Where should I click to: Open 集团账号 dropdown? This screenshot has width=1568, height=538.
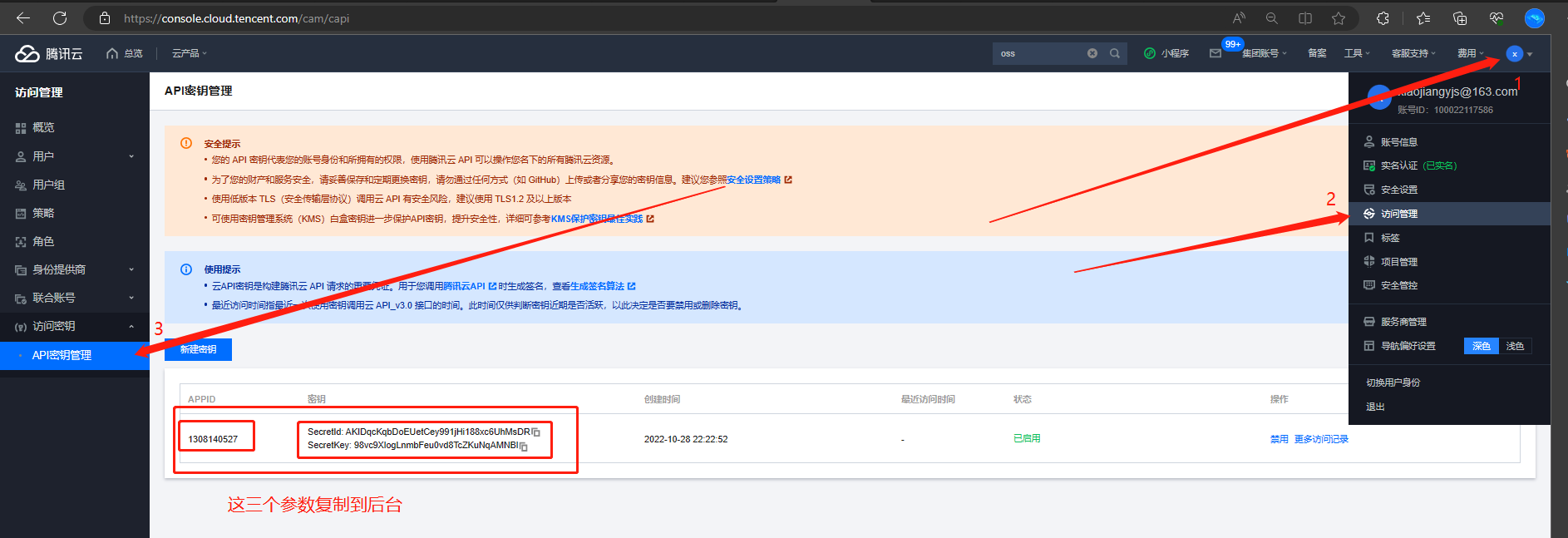click(x=1265, y=53)
